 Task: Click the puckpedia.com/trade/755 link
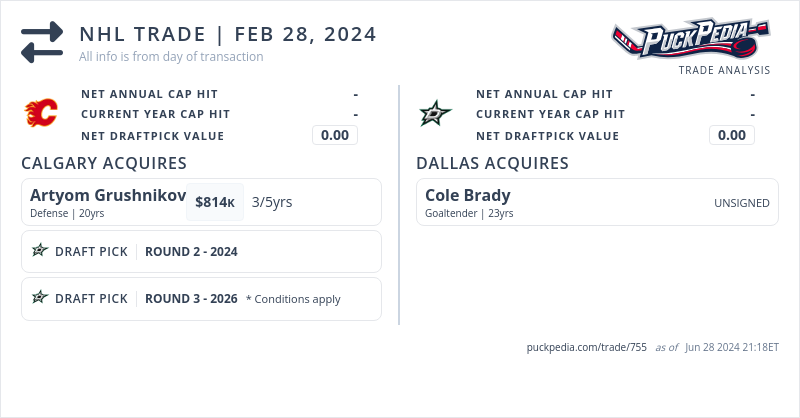(x=587, y=347)
